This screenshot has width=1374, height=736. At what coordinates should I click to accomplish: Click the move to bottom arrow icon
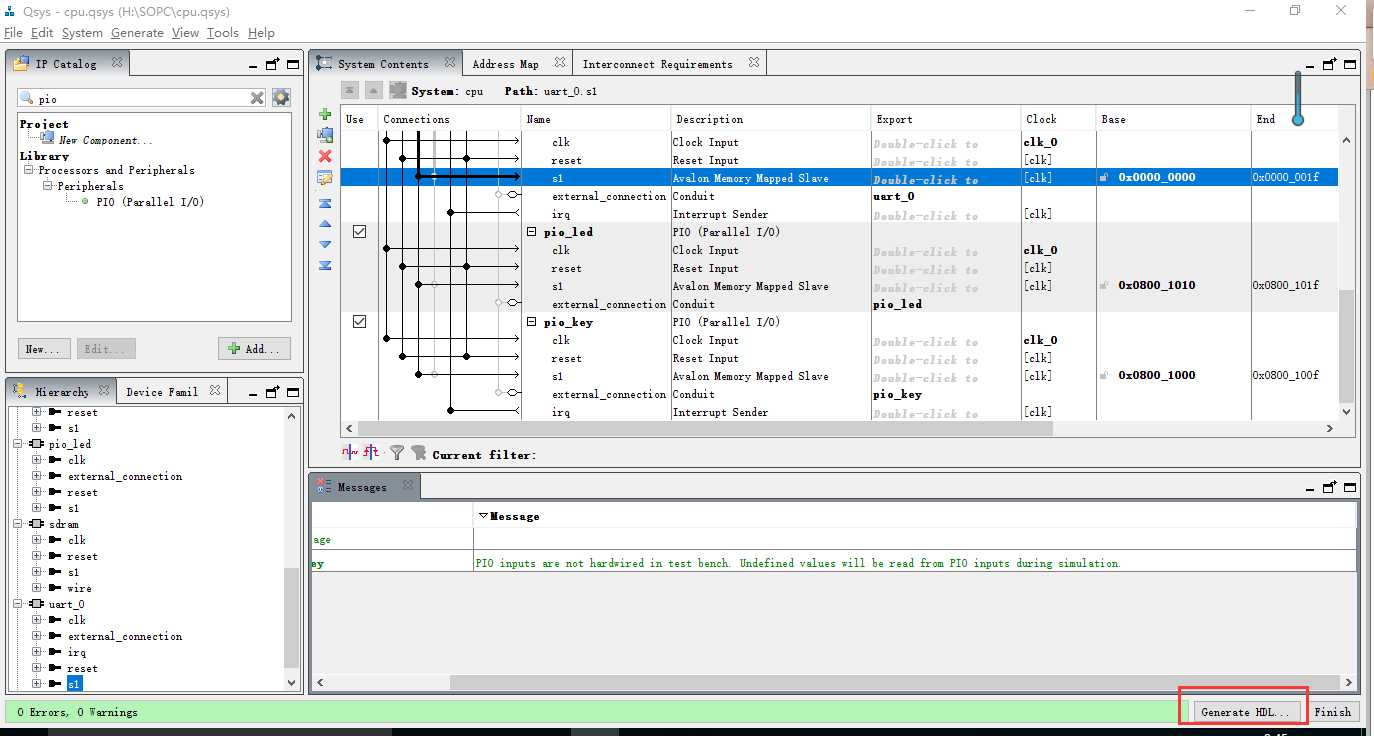click(x=325, y=265)
